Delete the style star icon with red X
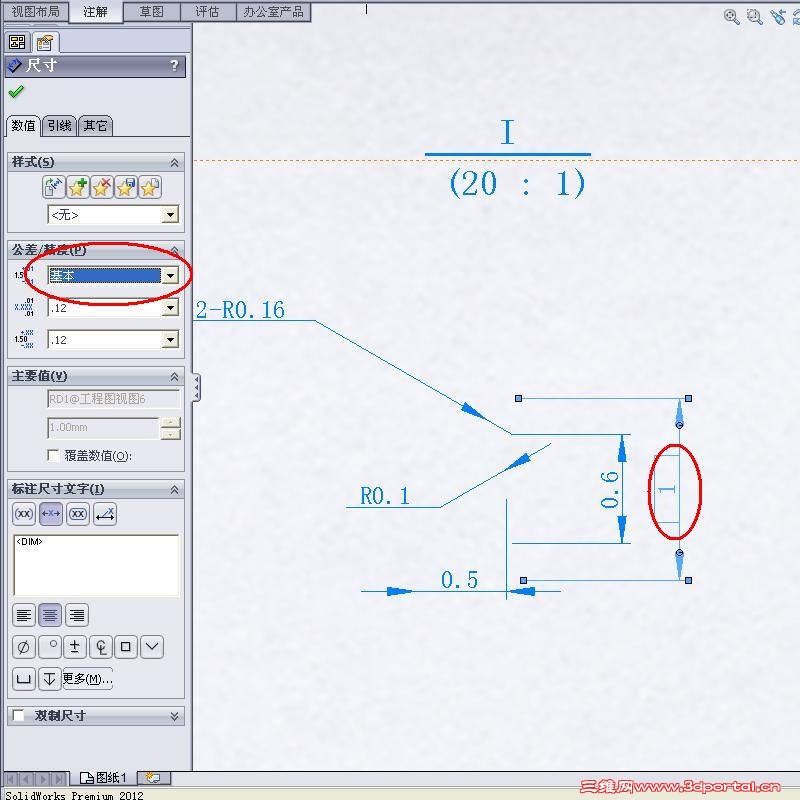The image size is (800, 800). click(102, 187)
